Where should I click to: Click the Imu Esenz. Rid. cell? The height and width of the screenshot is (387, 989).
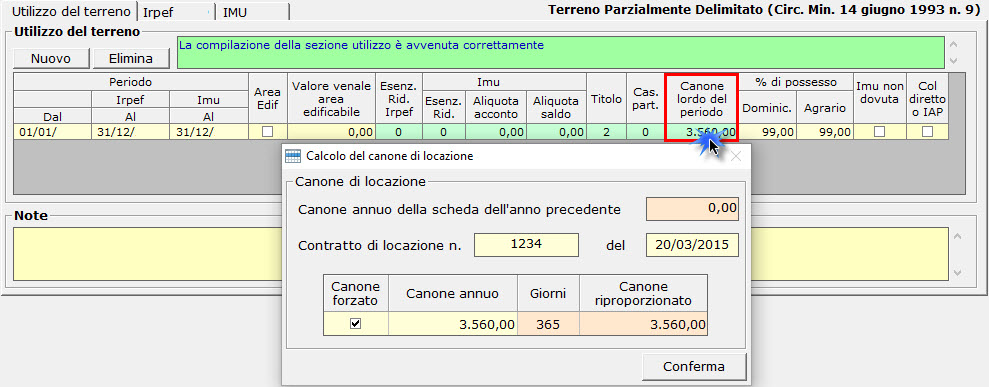point(443,132)
